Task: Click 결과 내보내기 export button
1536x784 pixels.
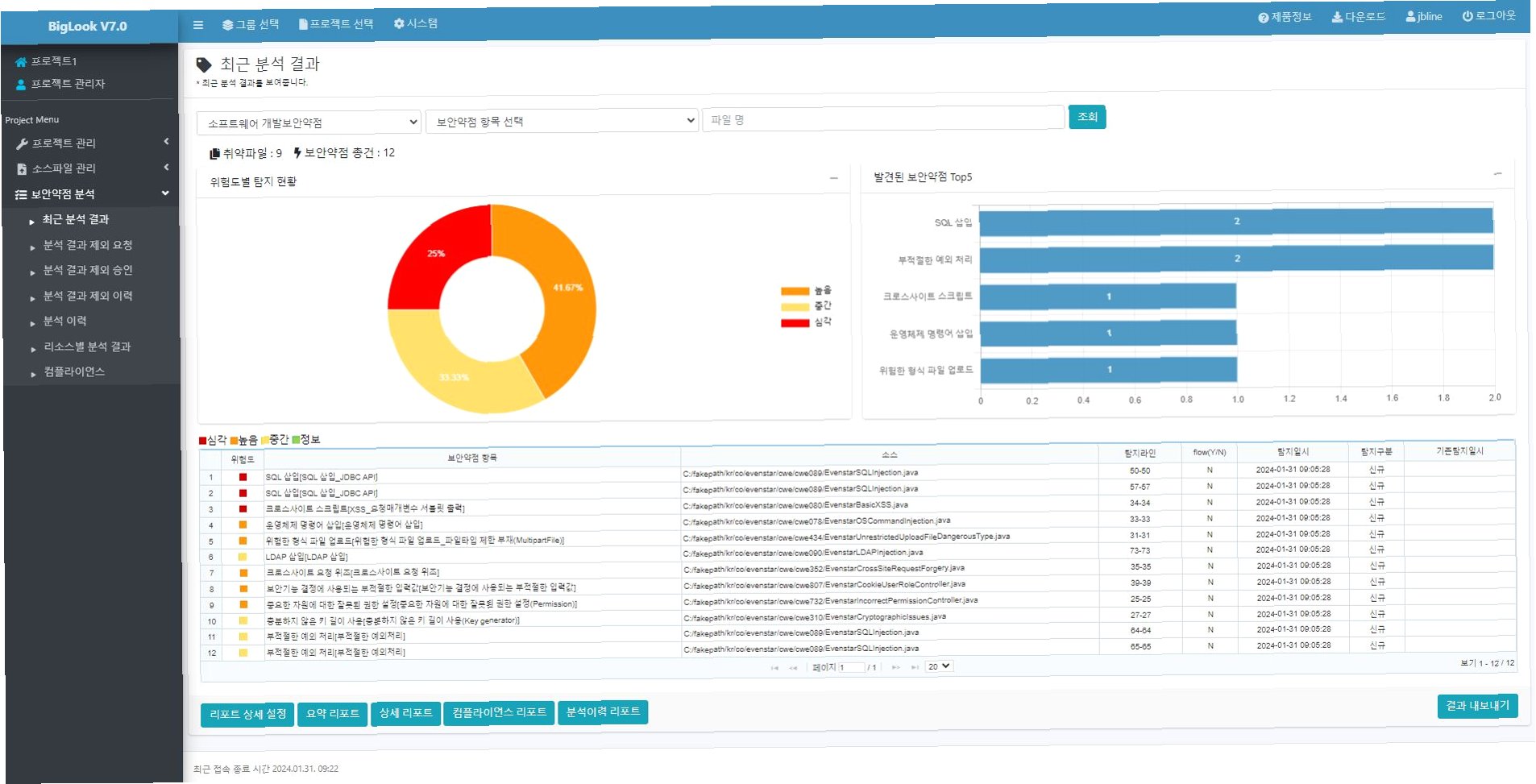Action: pyautogui.click(x=1477, y=706)
